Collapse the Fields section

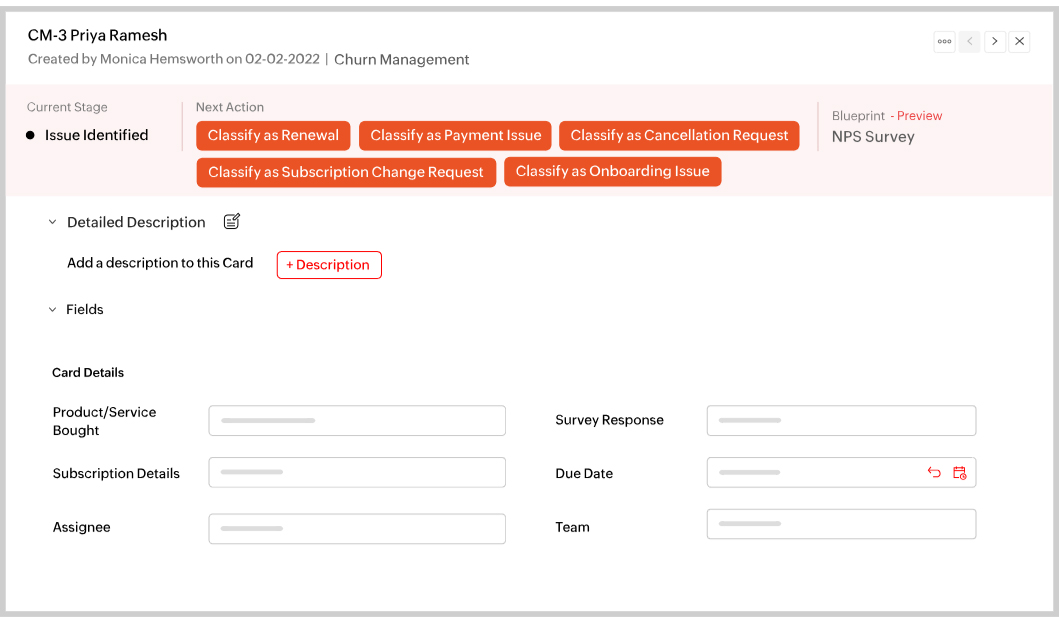click(x=52, y=310)
